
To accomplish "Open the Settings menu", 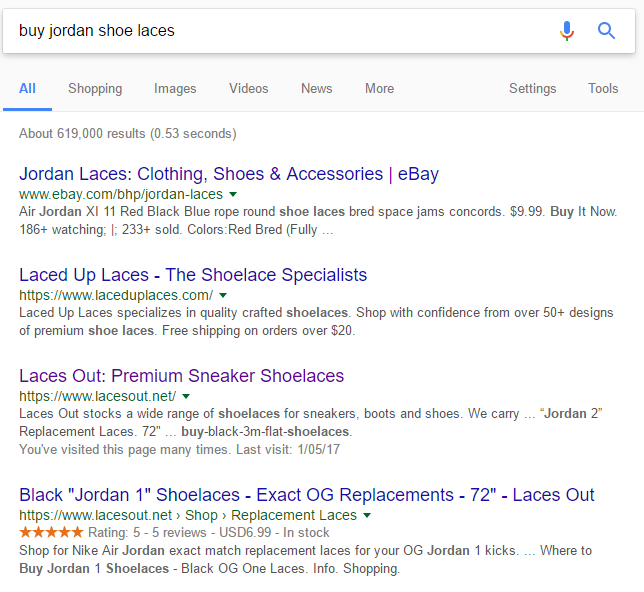I will point(532,88).
